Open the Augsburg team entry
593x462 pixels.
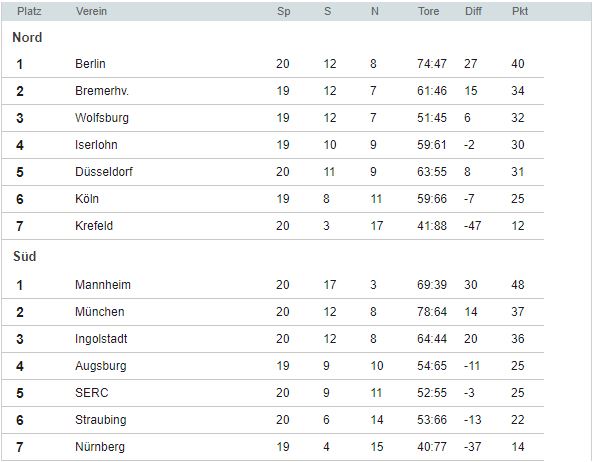[x=101, y=366]
